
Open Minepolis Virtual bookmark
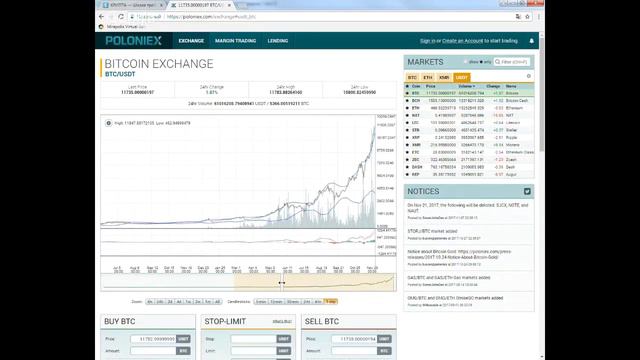click(x=122, y=27)
